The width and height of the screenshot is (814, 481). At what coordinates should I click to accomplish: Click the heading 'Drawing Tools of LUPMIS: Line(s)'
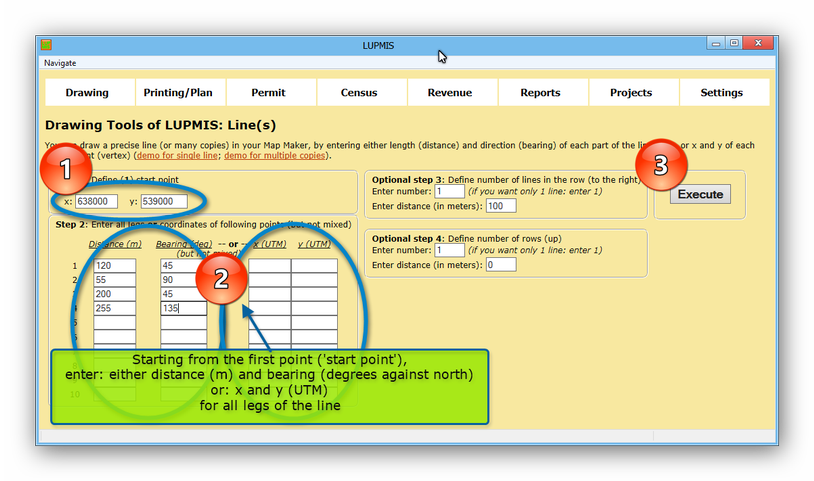[160, 125]
